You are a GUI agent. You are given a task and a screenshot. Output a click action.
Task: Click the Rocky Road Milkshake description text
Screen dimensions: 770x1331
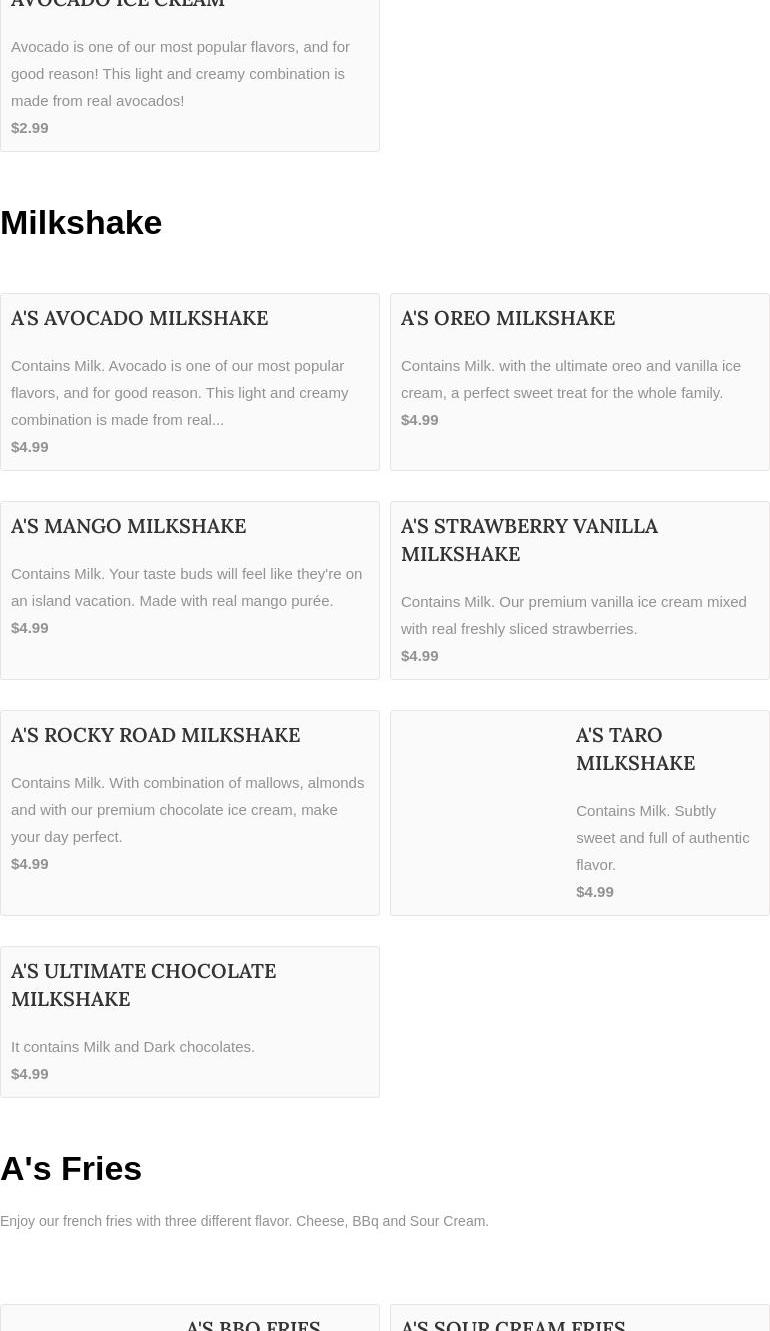point(187,810)
